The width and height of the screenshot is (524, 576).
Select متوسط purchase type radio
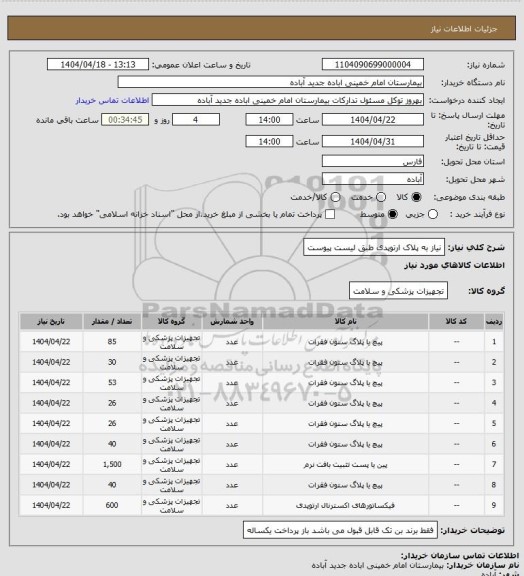click(x=392, y=214)
